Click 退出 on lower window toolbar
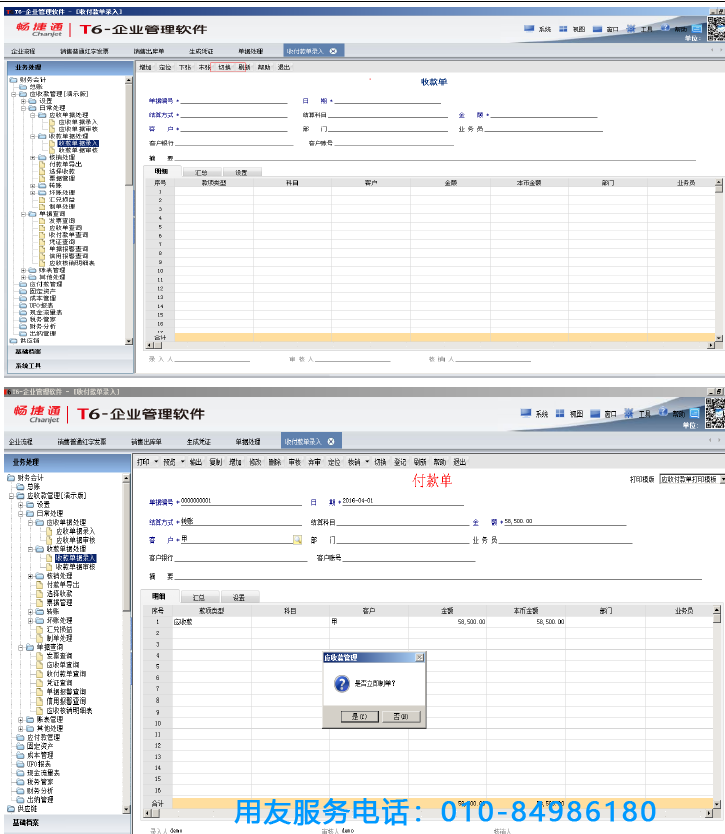 460,462
